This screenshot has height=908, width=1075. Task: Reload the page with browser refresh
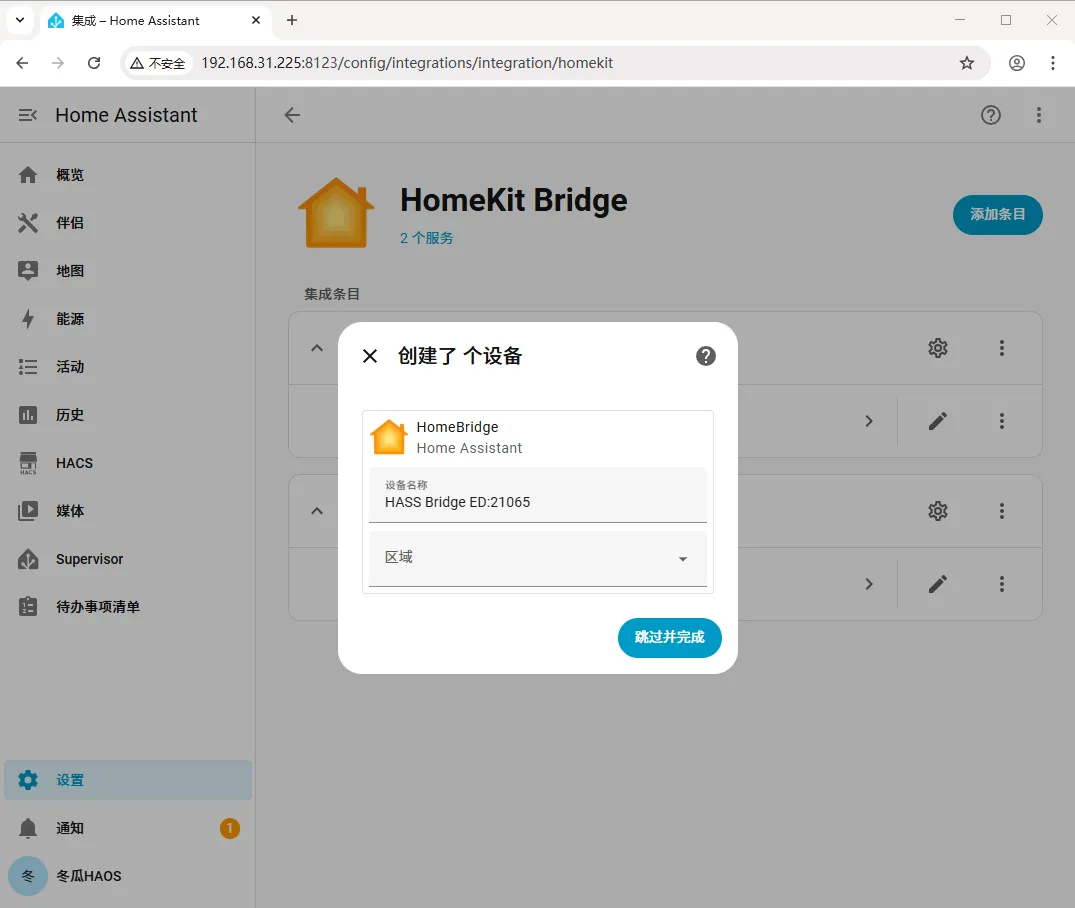coord(94,63)
